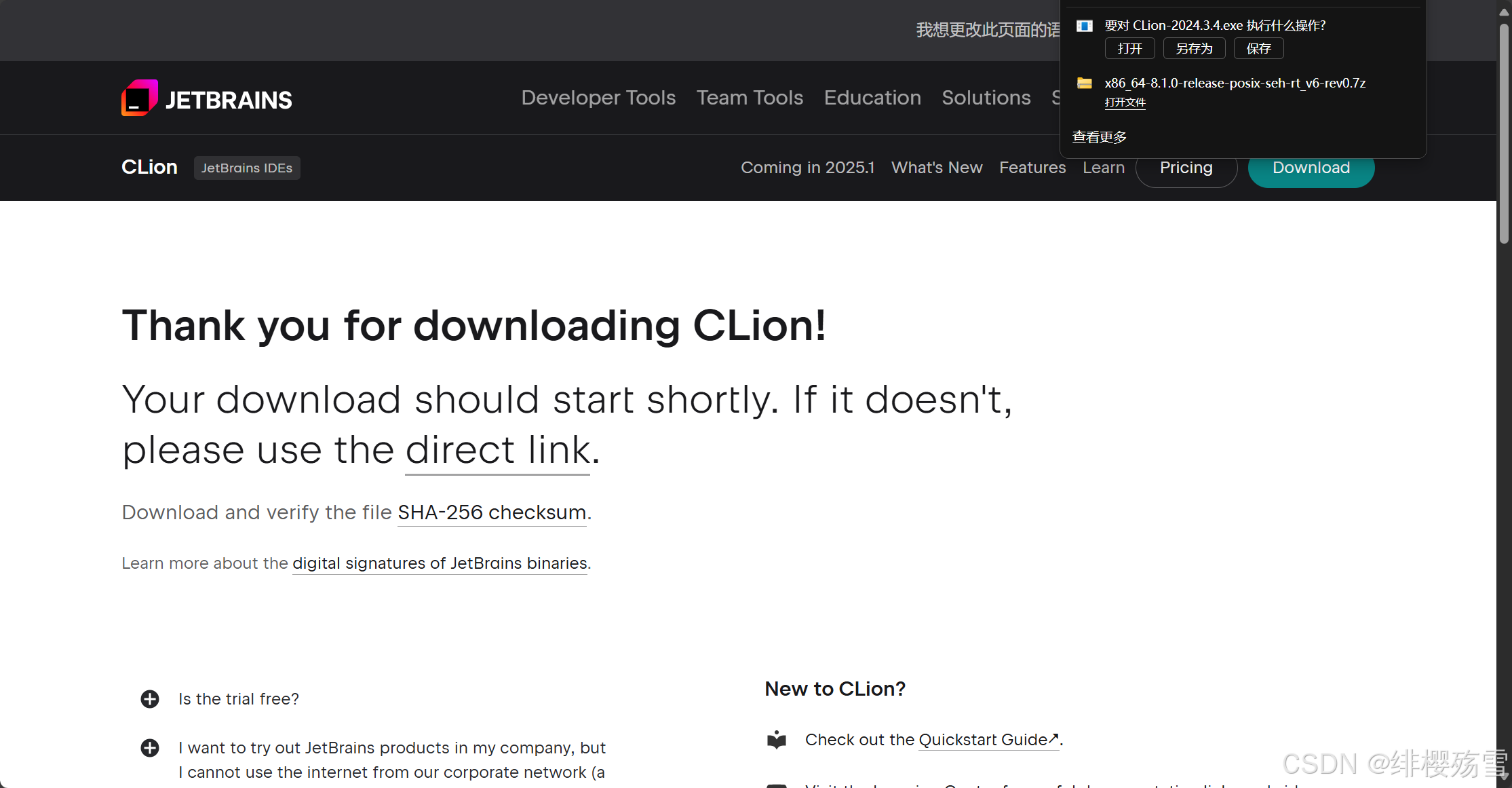The height and width of the screenshot is (788, 1512).
Task: Click the Quickstart Guide book icon
Action: (x=777, y=740)
